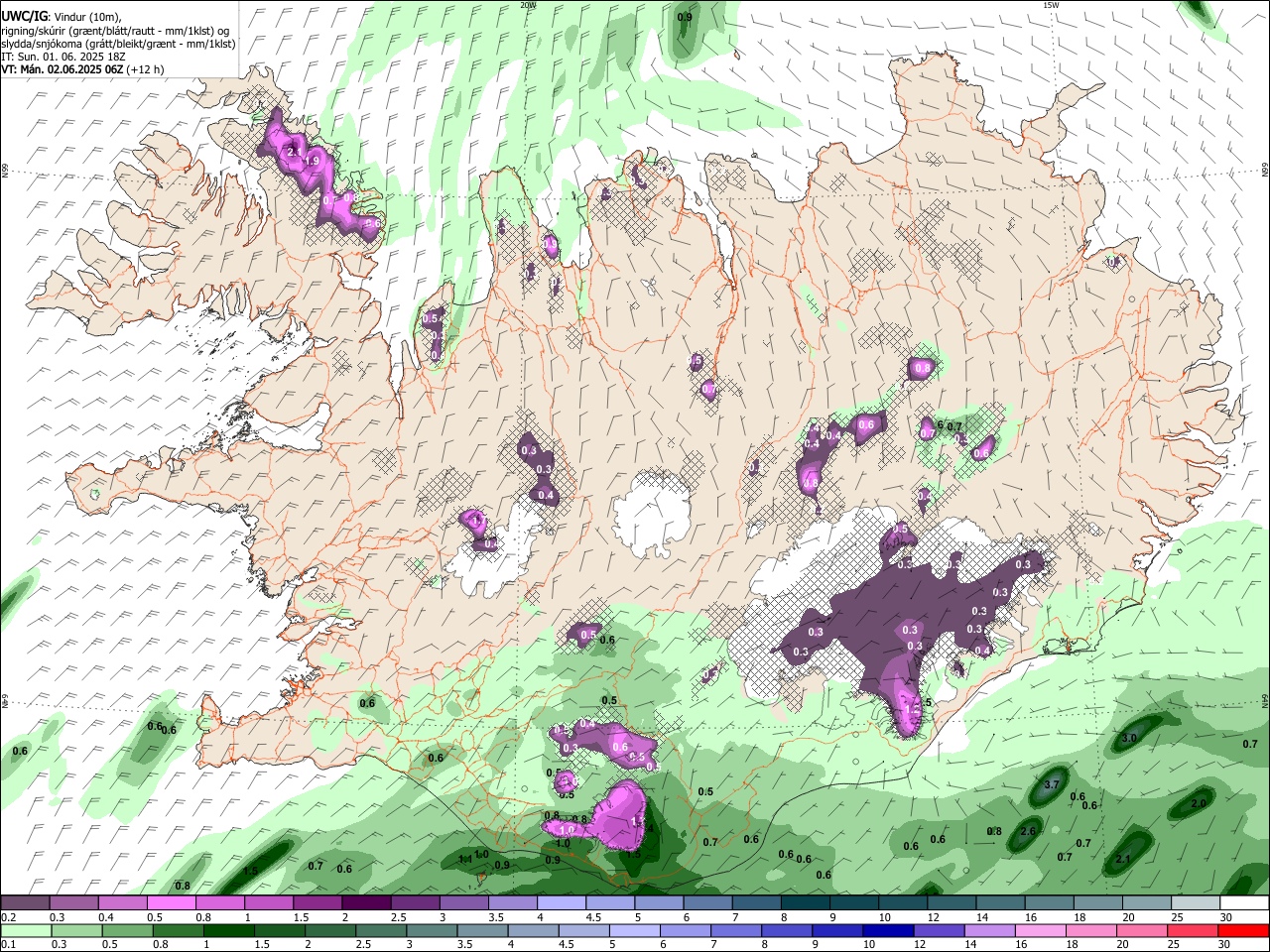Click the '1.9' snowfall value in the Westfjords

312,161
